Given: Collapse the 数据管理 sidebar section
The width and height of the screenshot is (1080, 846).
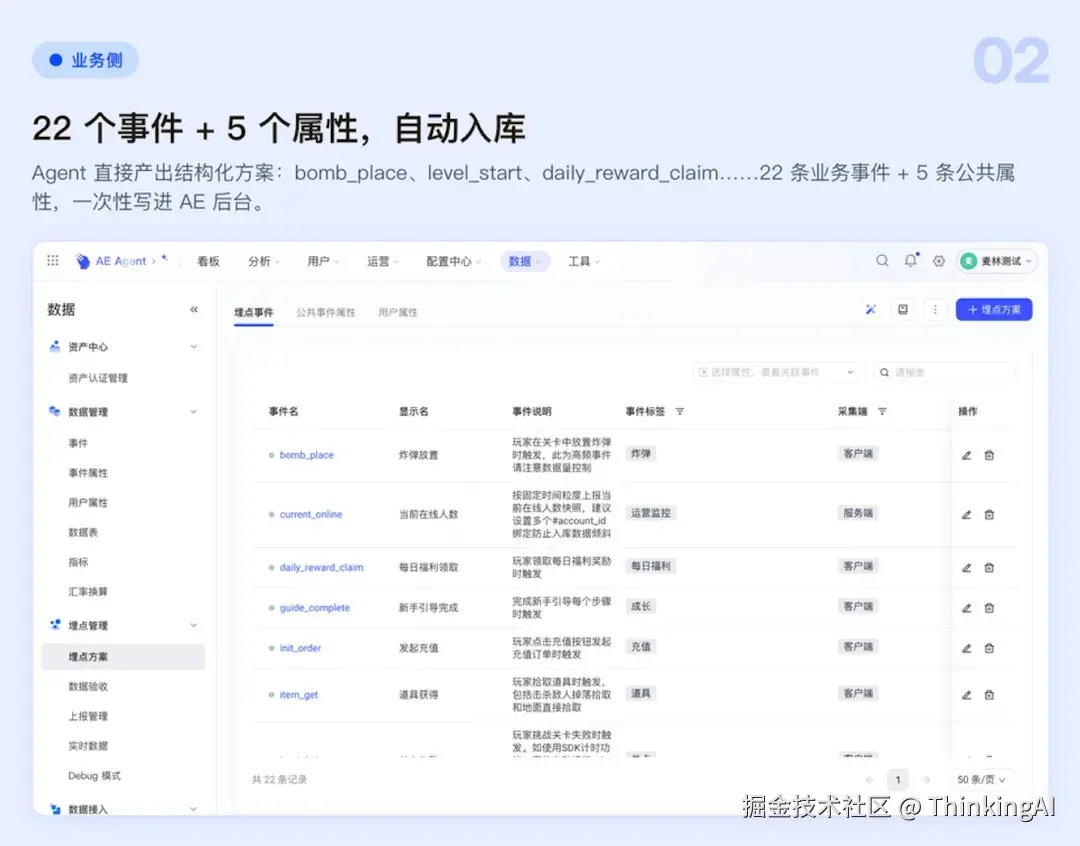Looking at the screenshot, I should tap(194, 412).
